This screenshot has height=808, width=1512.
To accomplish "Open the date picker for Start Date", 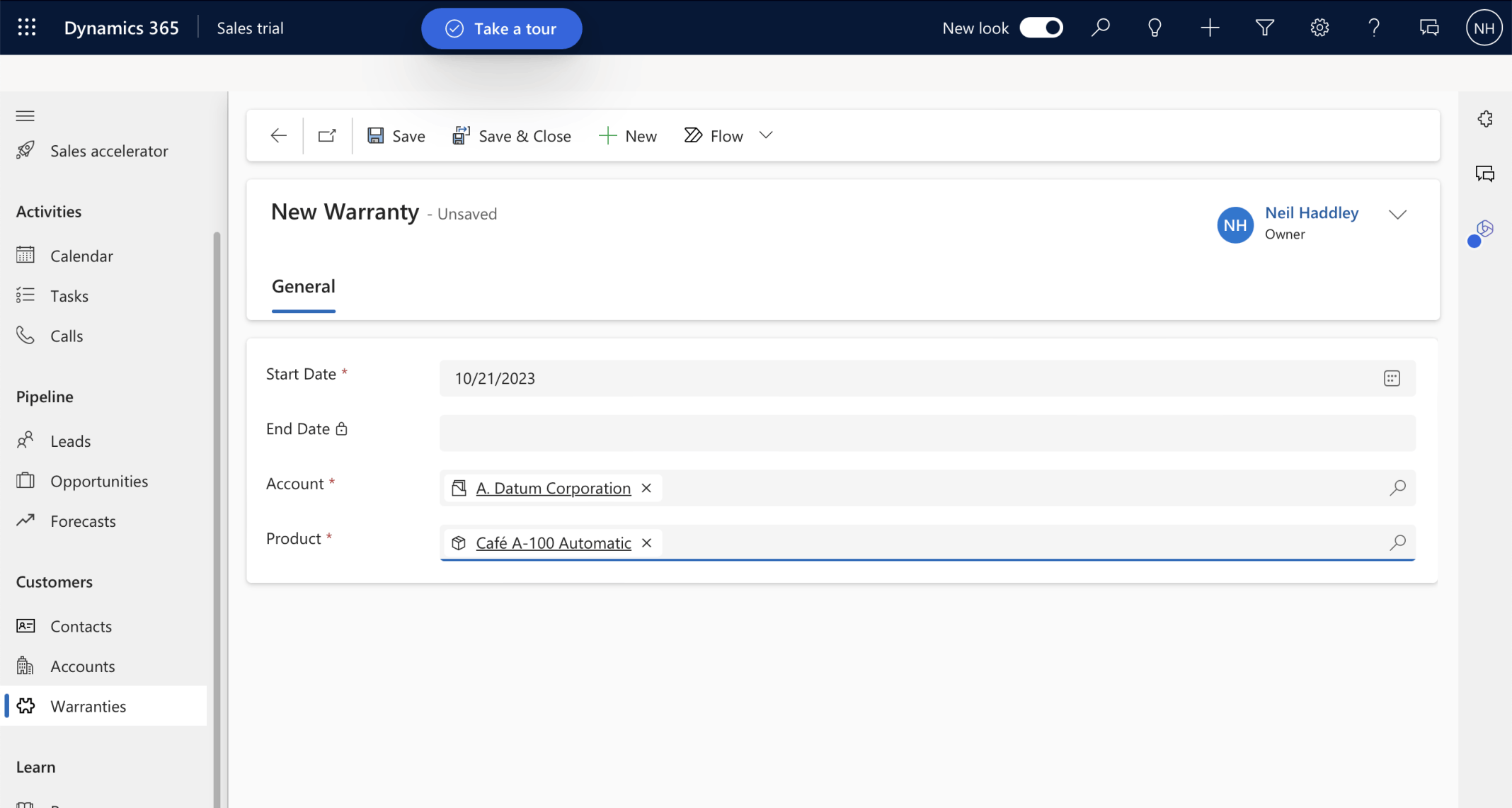I will click(x=1392, y=377).
